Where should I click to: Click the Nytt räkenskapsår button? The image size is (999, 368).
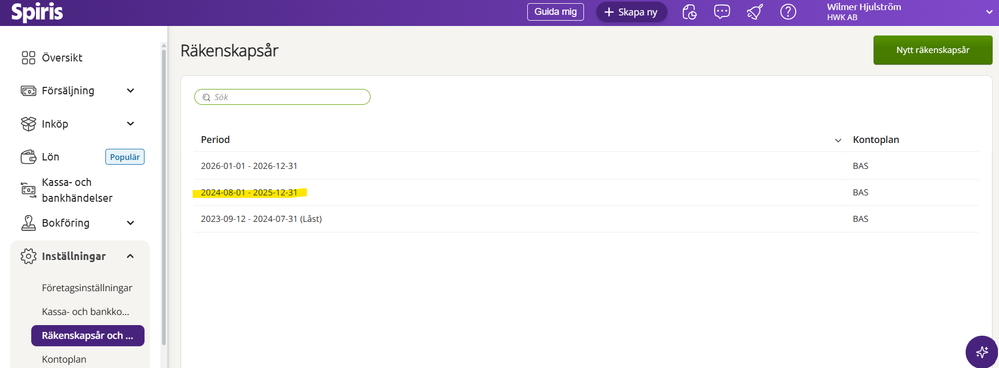933,50
